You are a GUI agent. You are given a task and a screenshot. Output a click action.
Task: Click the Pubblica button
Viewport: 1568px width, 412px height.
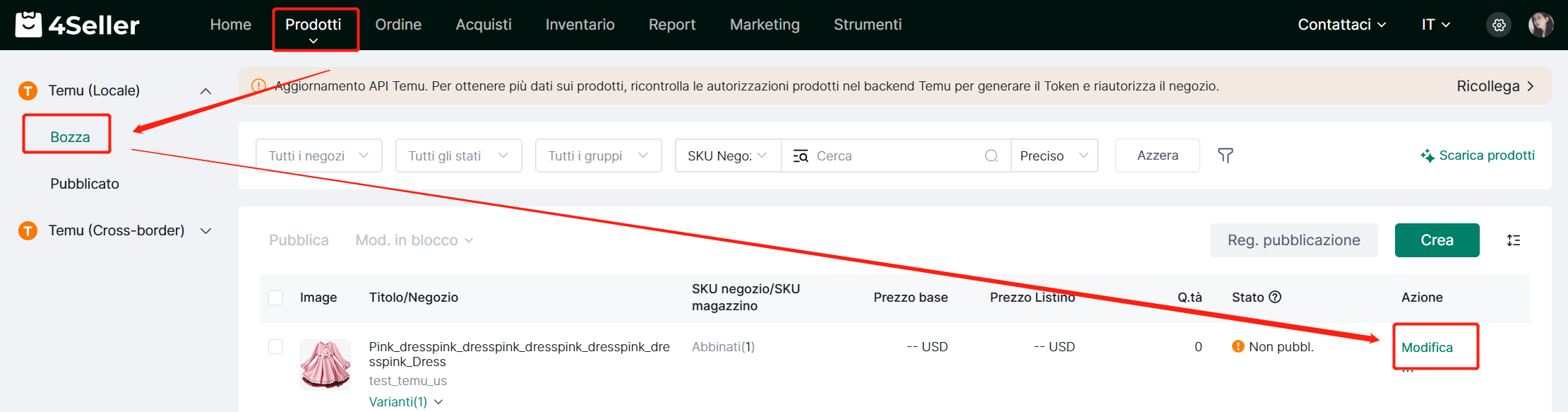299,240
